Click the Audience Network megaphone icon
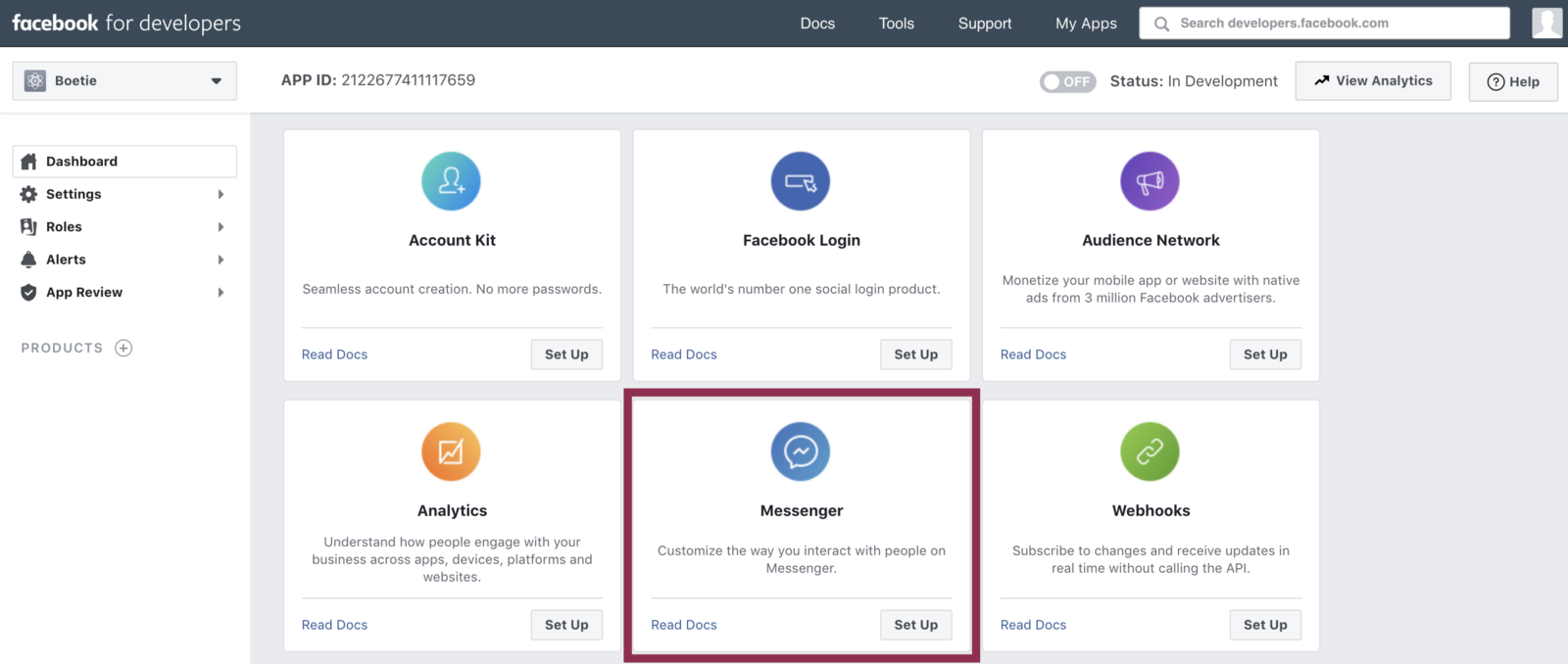Image resolution: width=1568 pixels, height=664 pixels. click(1150, 181)
